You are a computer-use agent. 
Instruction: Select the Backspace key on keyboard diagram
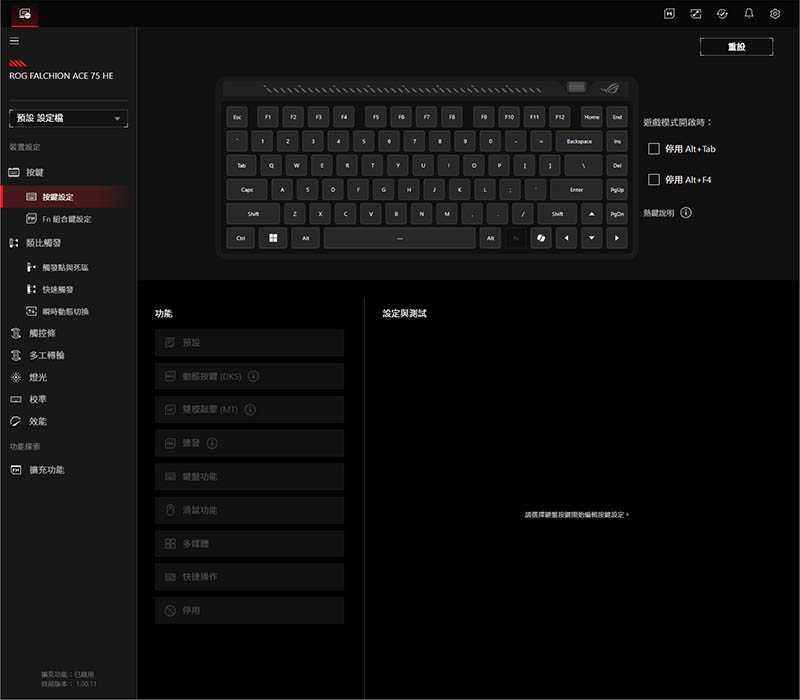point(579,142)
